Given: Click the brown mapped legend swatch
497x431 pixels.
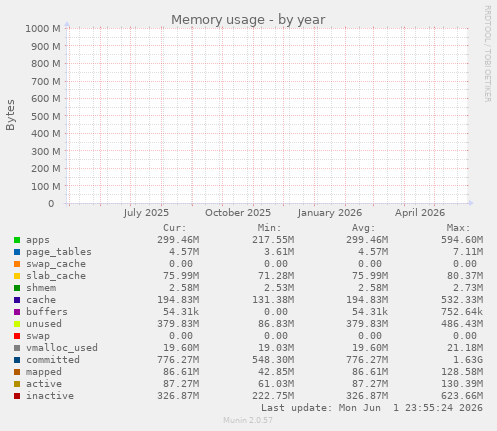Looking at the screenshot, I should pos(17,372).
